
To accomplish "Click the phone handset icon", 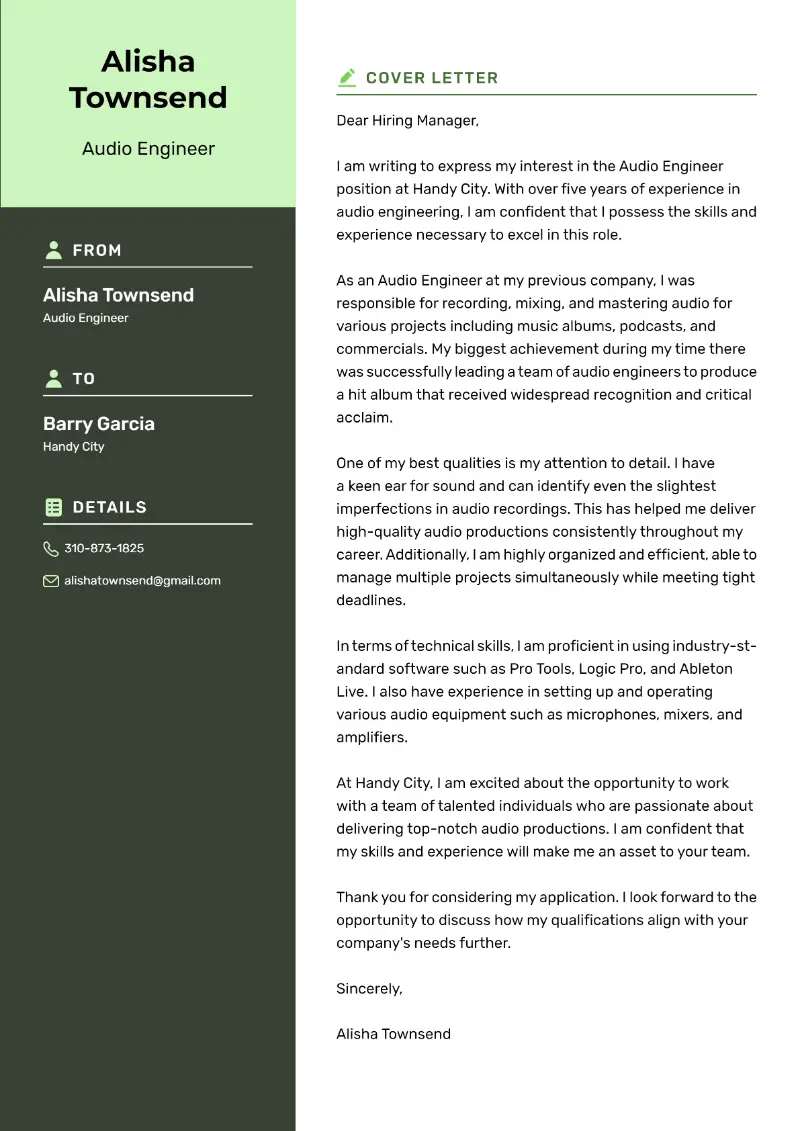I will 51,549.
